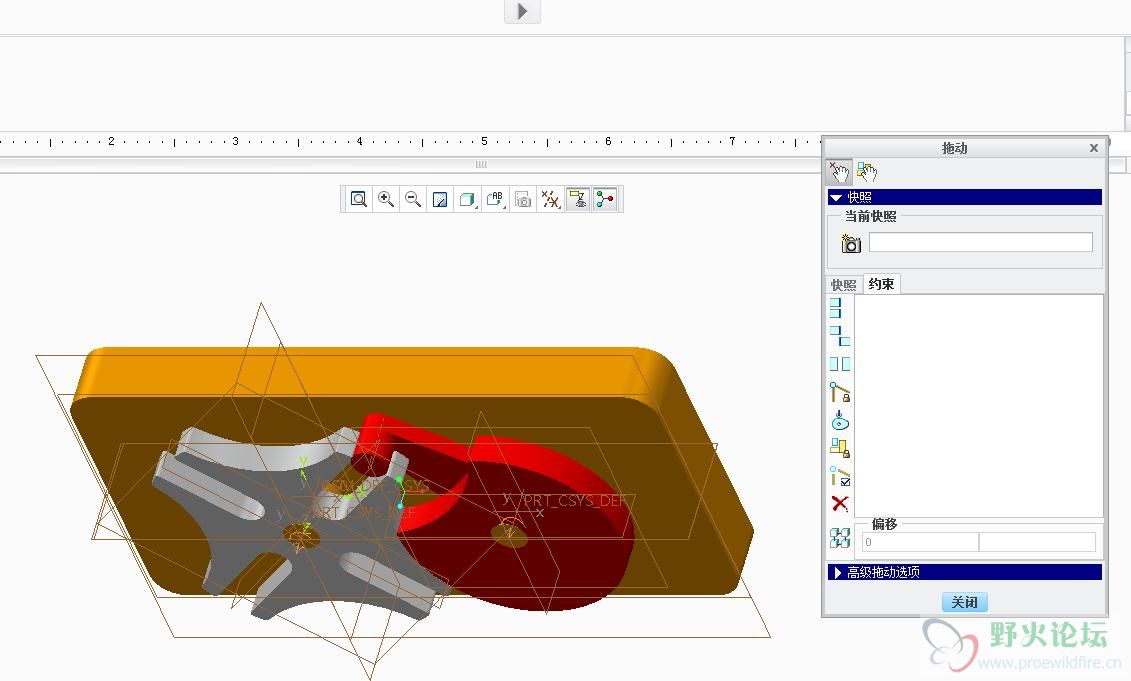This screenshot has width=1131, height=681.
Task: Click the 关闭 button
Action: [964, 602]
